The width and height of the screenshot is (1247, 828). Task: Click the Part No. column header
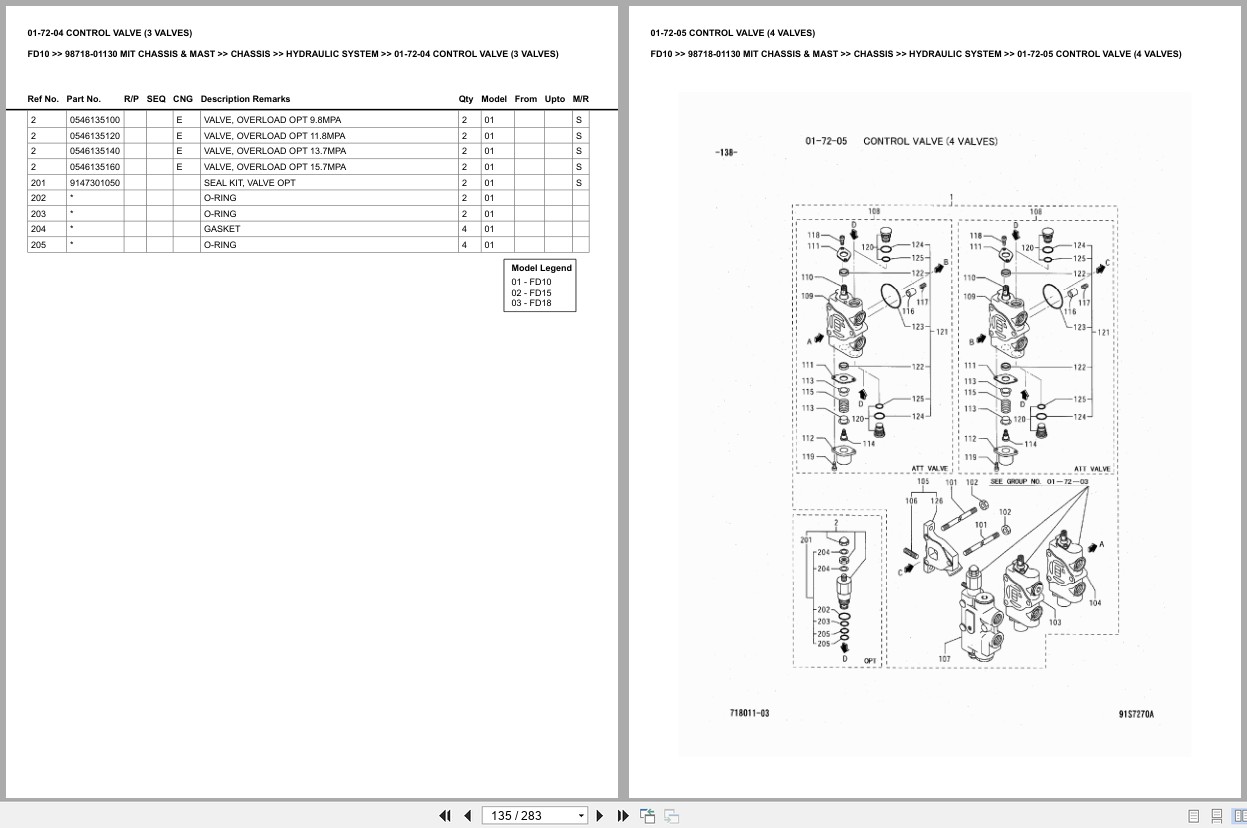click(84, 99)
